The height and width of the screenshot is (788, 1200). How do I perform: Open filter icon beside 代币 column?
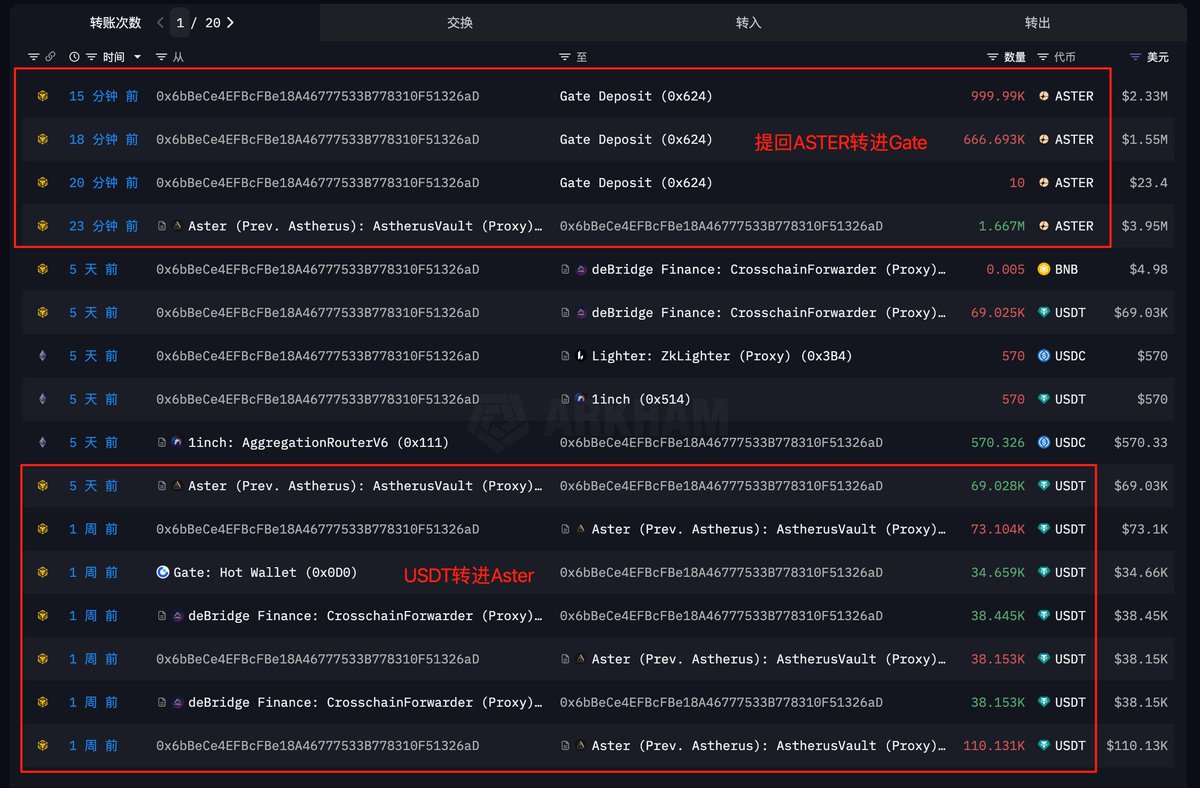point(1043,57)
